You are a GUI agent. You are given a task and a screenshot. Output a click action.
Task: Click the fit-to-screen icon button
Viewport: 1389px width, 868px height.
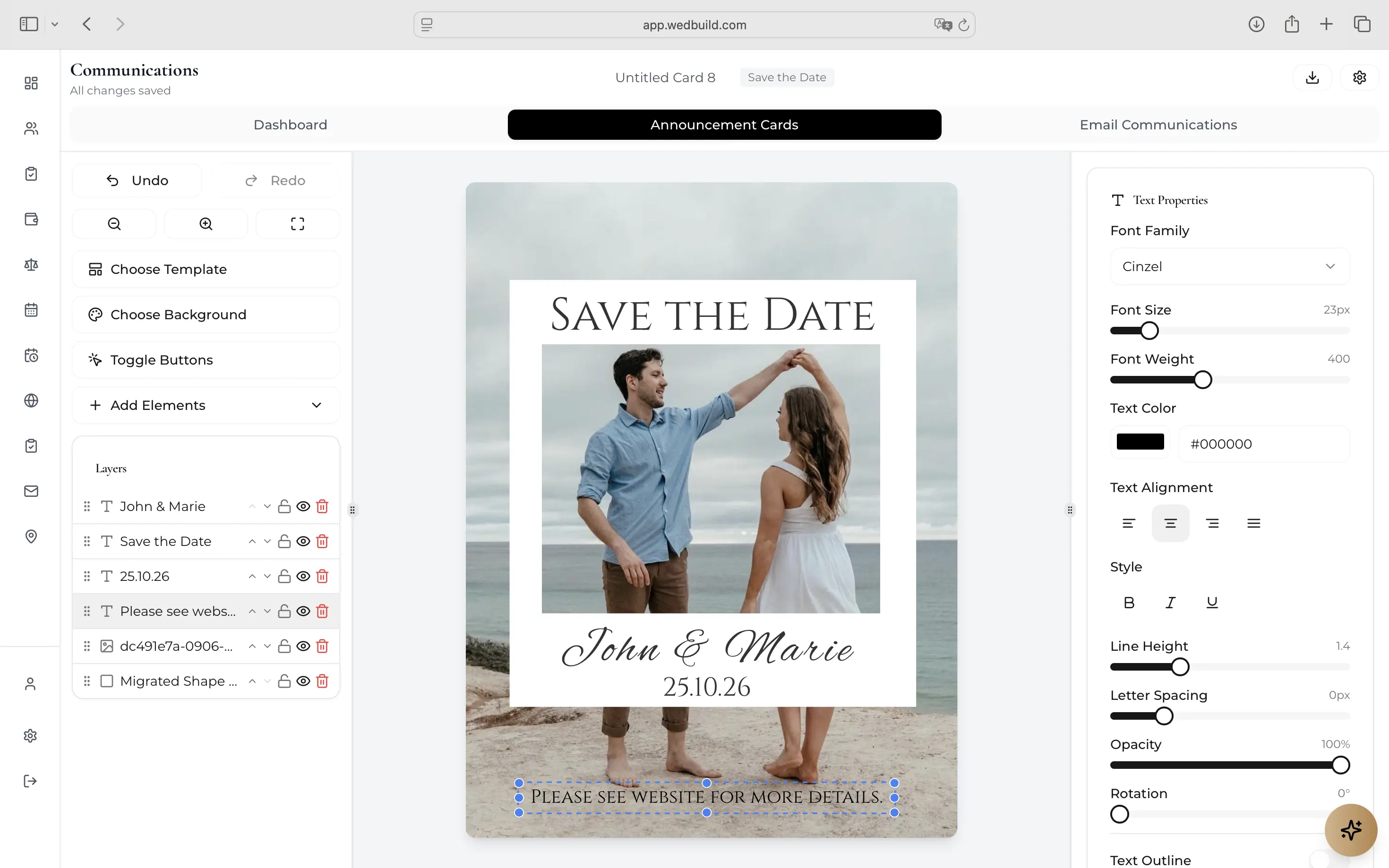coord(298,224)
